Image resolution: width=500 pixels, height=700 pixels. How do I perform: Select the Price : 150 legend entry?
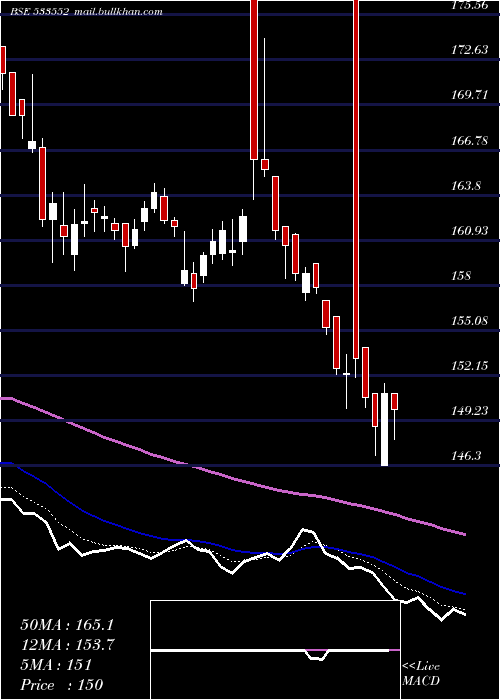tap(62, 685)
